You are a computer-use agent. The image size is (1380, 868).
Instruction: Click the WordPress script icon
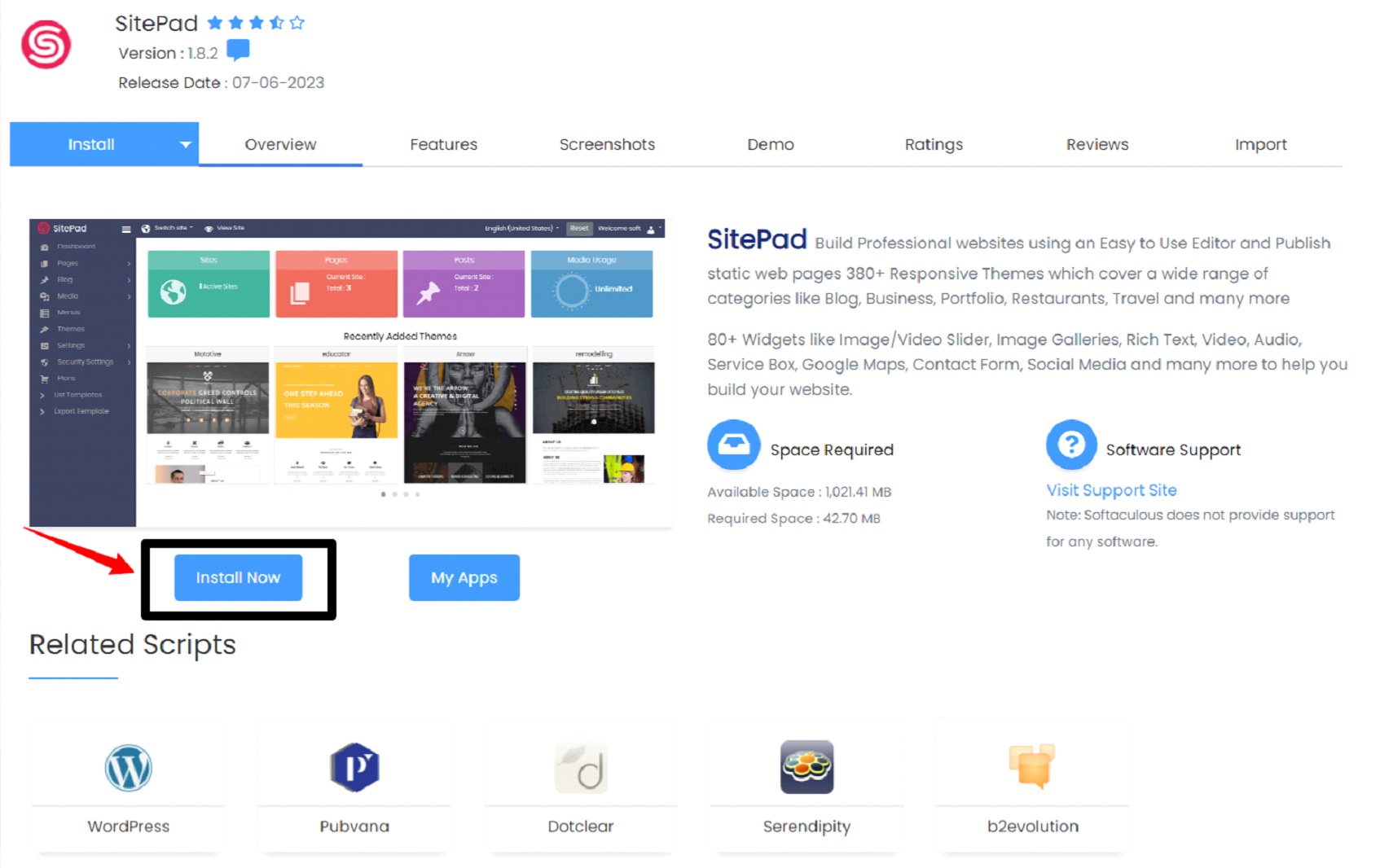click(129, 767)
